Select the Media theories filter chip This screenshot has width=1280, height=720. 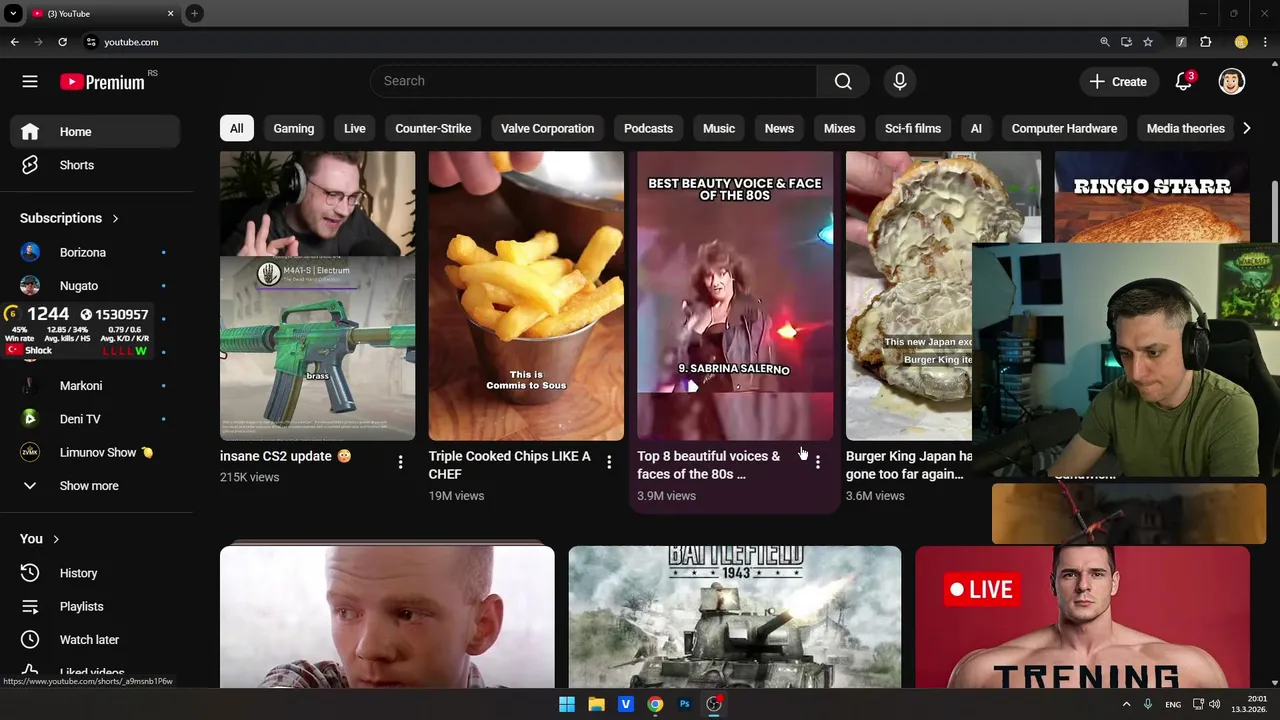[1185, 128]
